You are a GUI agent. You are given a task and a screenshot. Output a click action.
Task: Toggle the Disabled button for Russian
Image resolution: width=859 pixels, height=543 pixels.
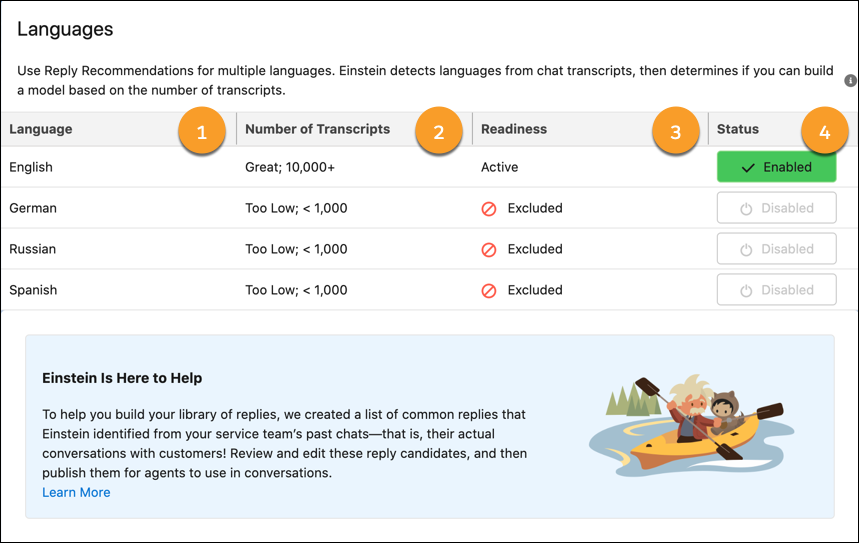776,250
